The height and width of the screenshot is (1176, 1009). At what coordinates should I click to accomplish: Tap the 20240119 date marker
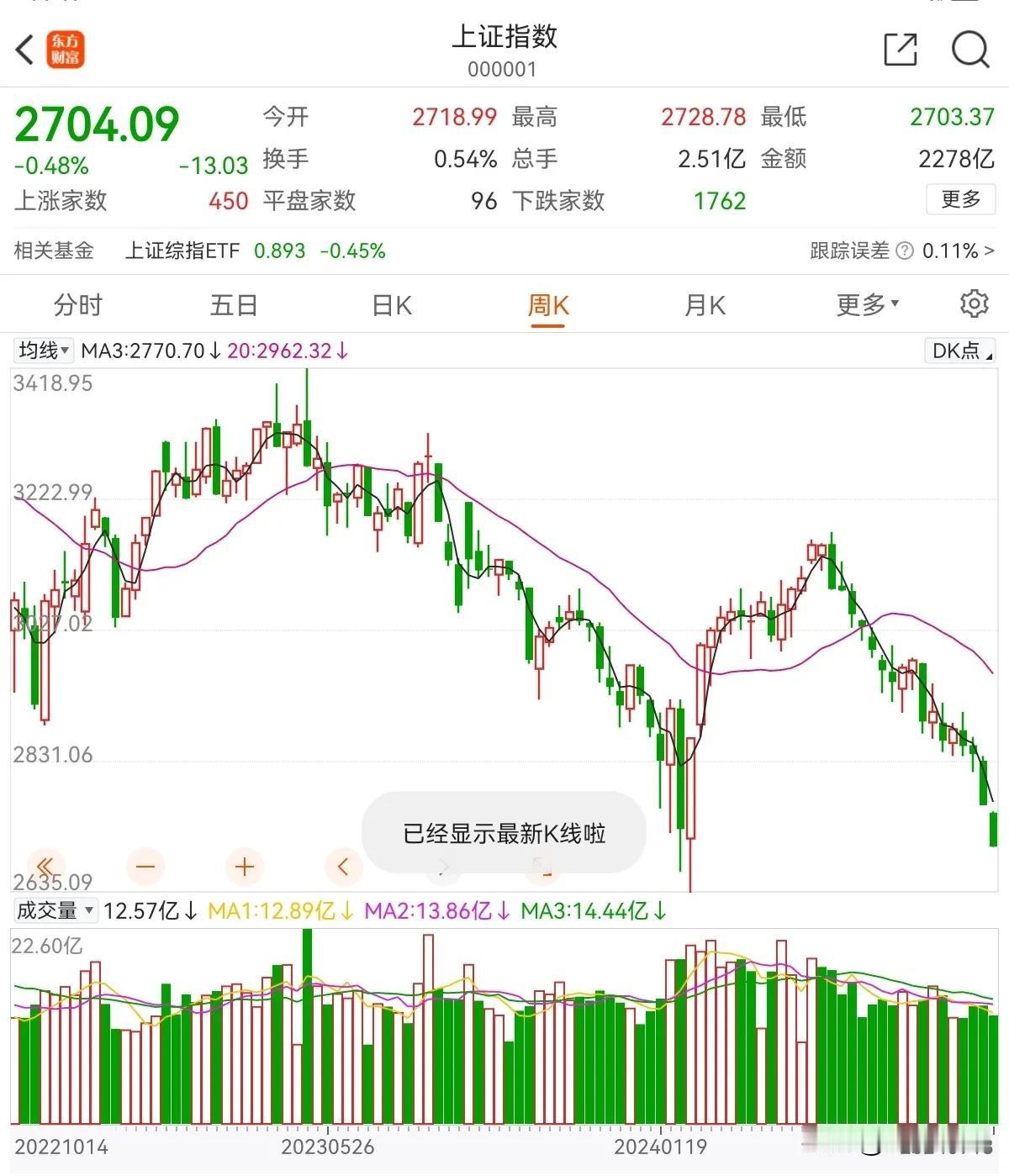click(x=660, y=1147)
